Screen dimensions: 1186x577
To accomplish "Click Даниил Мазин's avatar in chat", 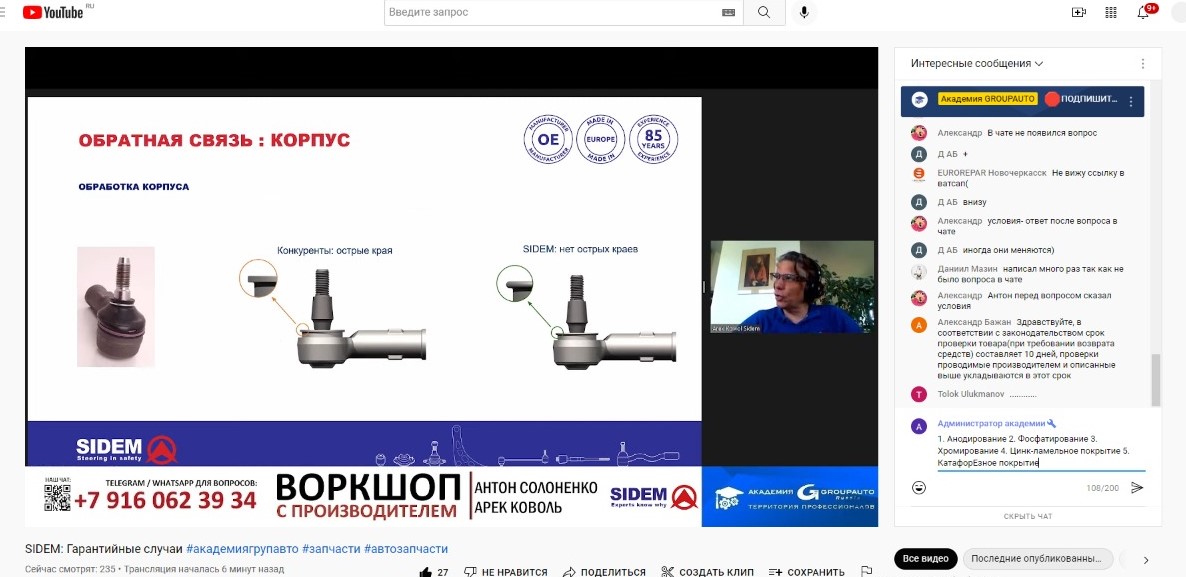I will click(x=918, y=271).
